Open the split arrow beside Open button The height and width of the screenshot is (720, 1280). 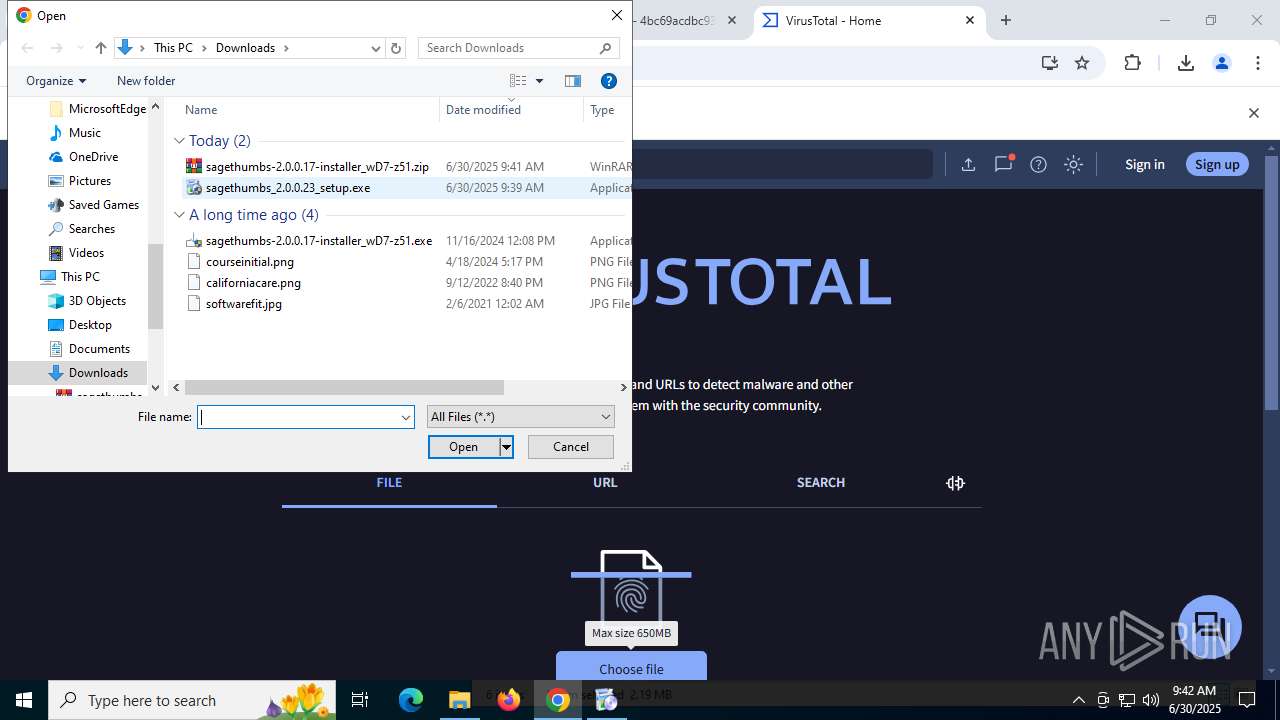click(x=507, y=447)
